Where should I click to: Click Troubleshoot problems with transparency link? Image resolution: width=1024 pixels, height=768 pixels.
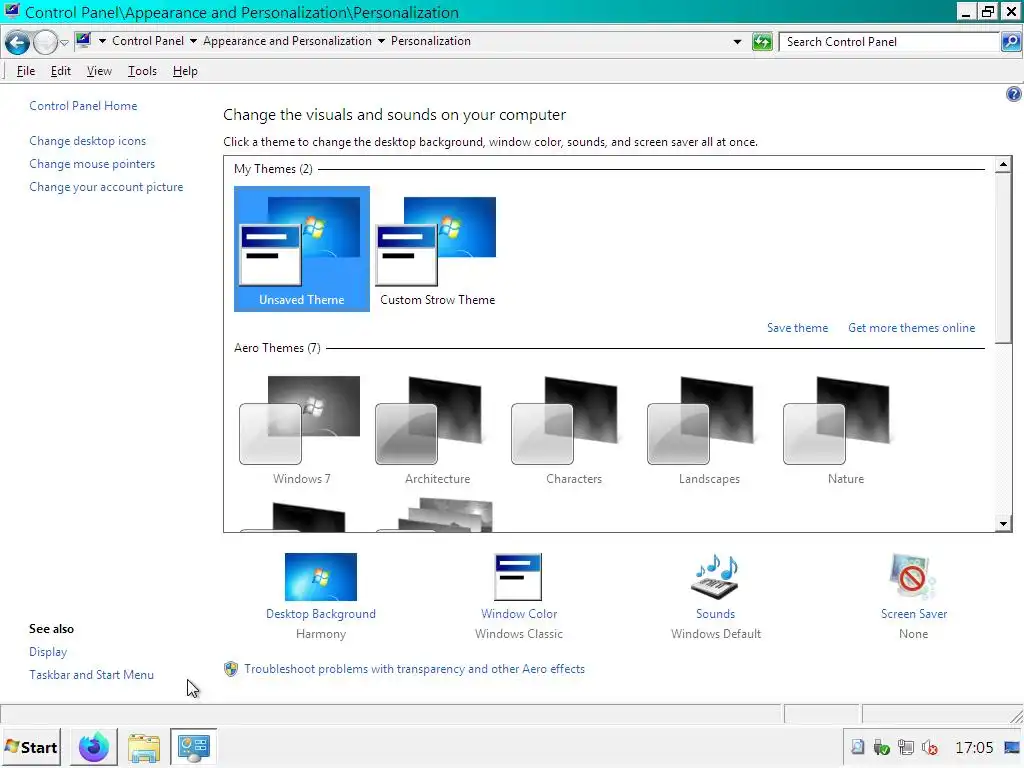click(x=415, y=669)
